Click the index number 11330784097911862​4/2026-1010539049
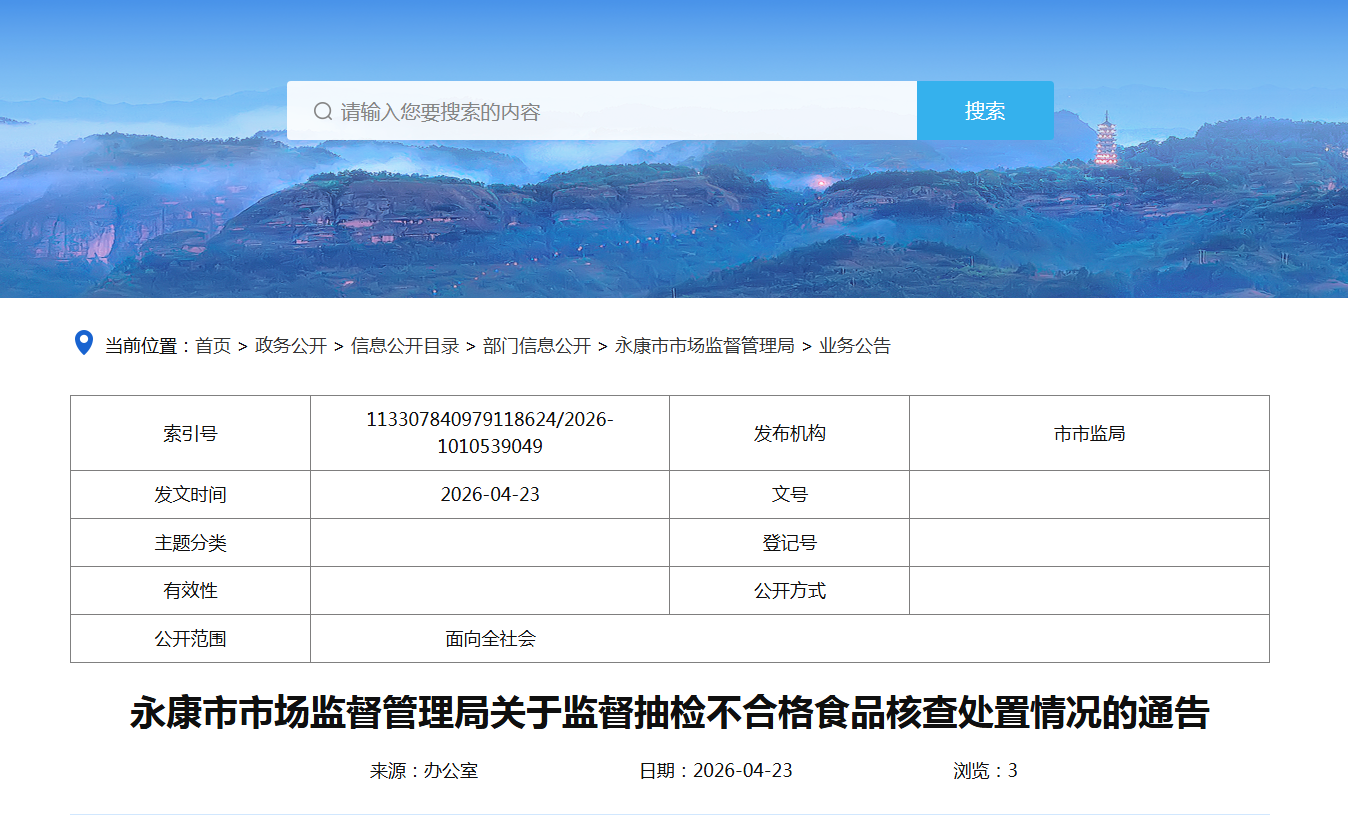1348x815 pixels. [x=490, y=433]
